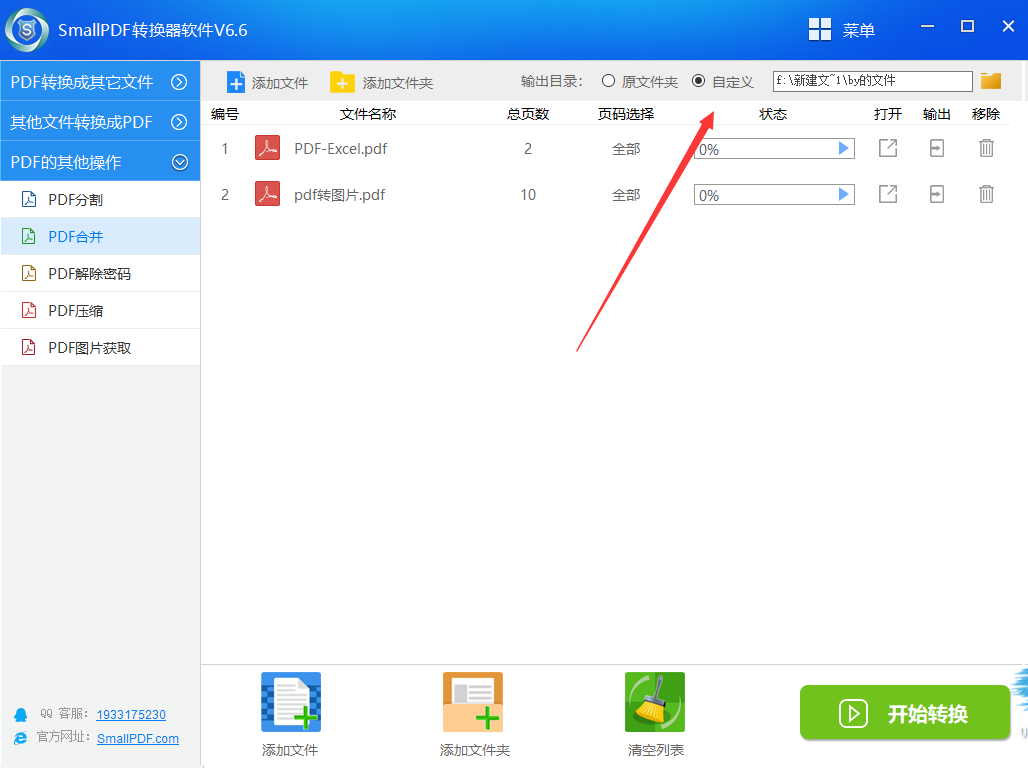Select PDF分割 in the sidebar
This screenshot has height=768, width=1028.
coord(100,199)
